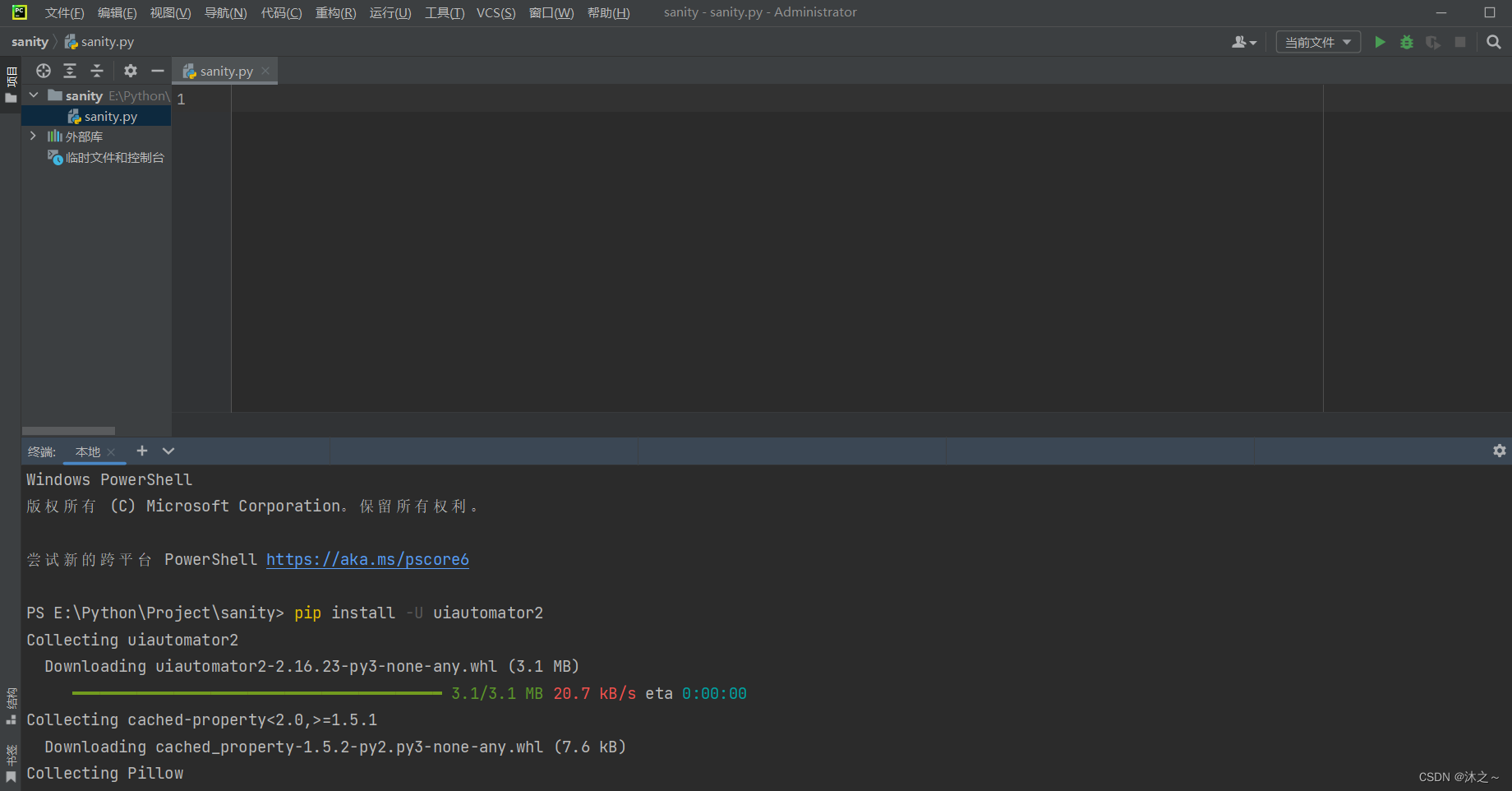
Task: Run the current file with the green Run icon
Action: [x=1380, y=42]
